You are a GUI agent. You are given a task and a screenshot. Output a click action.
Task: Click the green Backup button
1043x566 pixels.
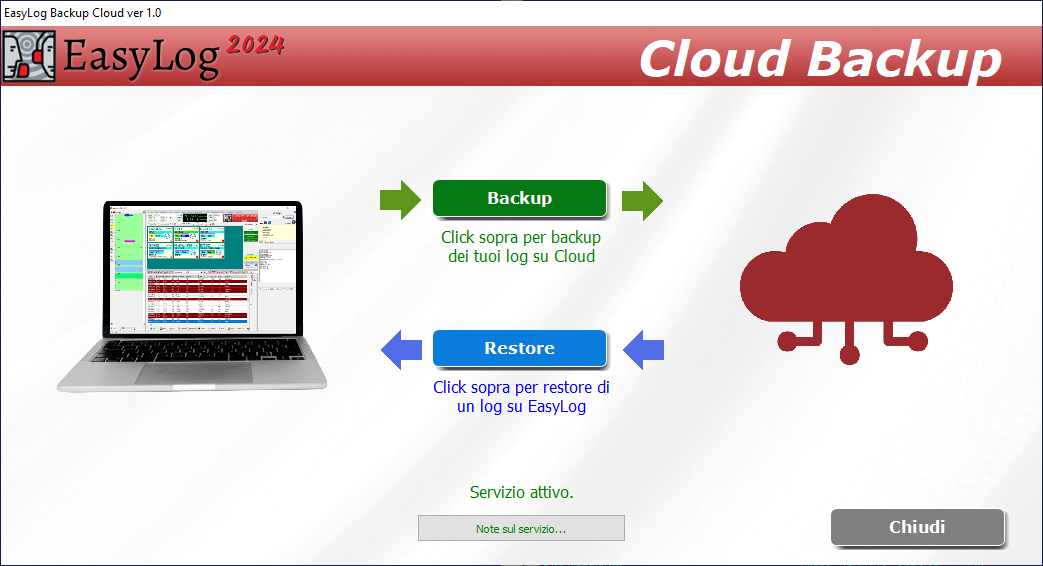pyautogui.click(x=520, y=198)
